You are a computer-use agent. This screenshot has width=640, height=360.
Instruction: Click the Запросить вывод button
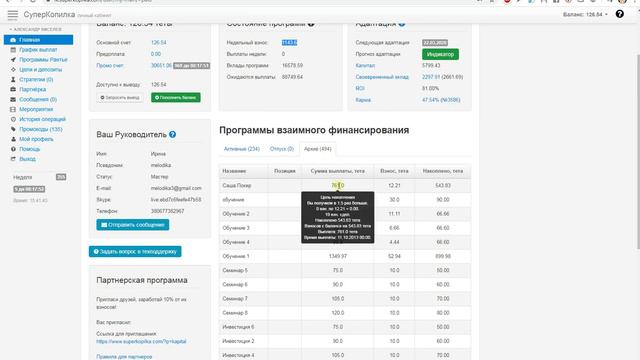point(120,98)
